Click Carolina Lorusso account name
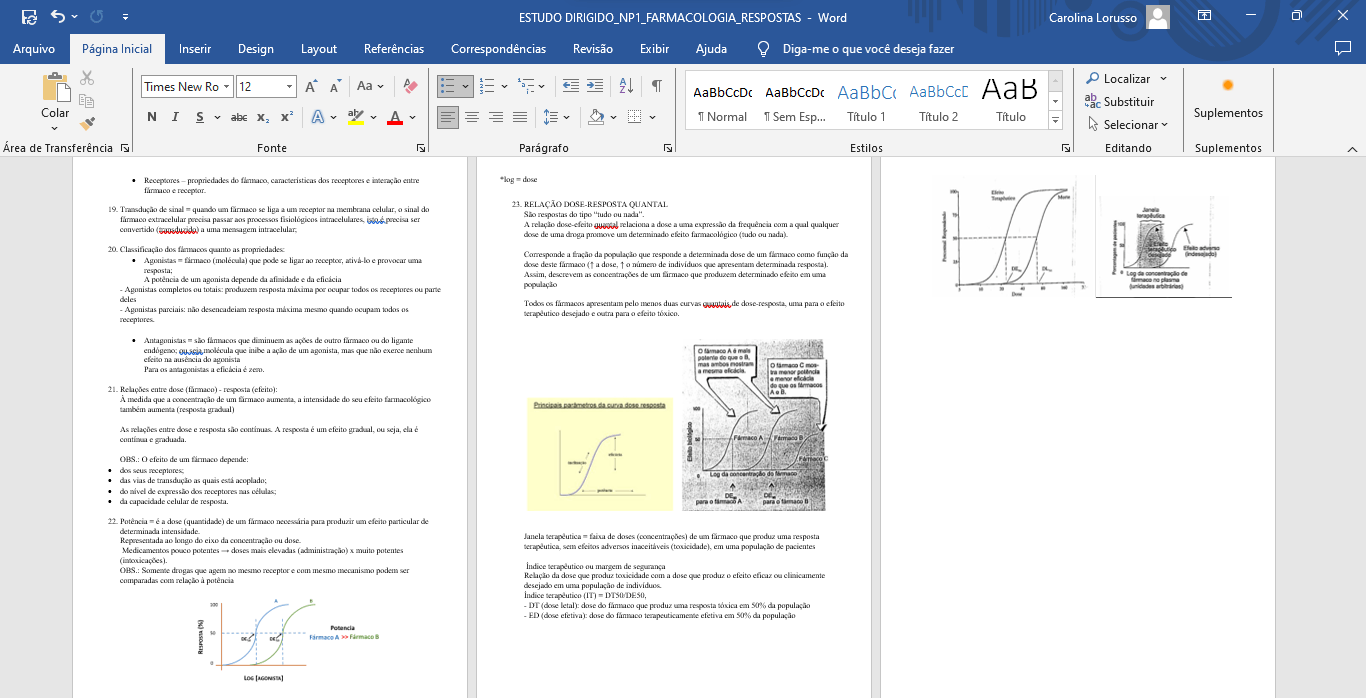Screen dimensions: 1366x698 (1092, 17)
